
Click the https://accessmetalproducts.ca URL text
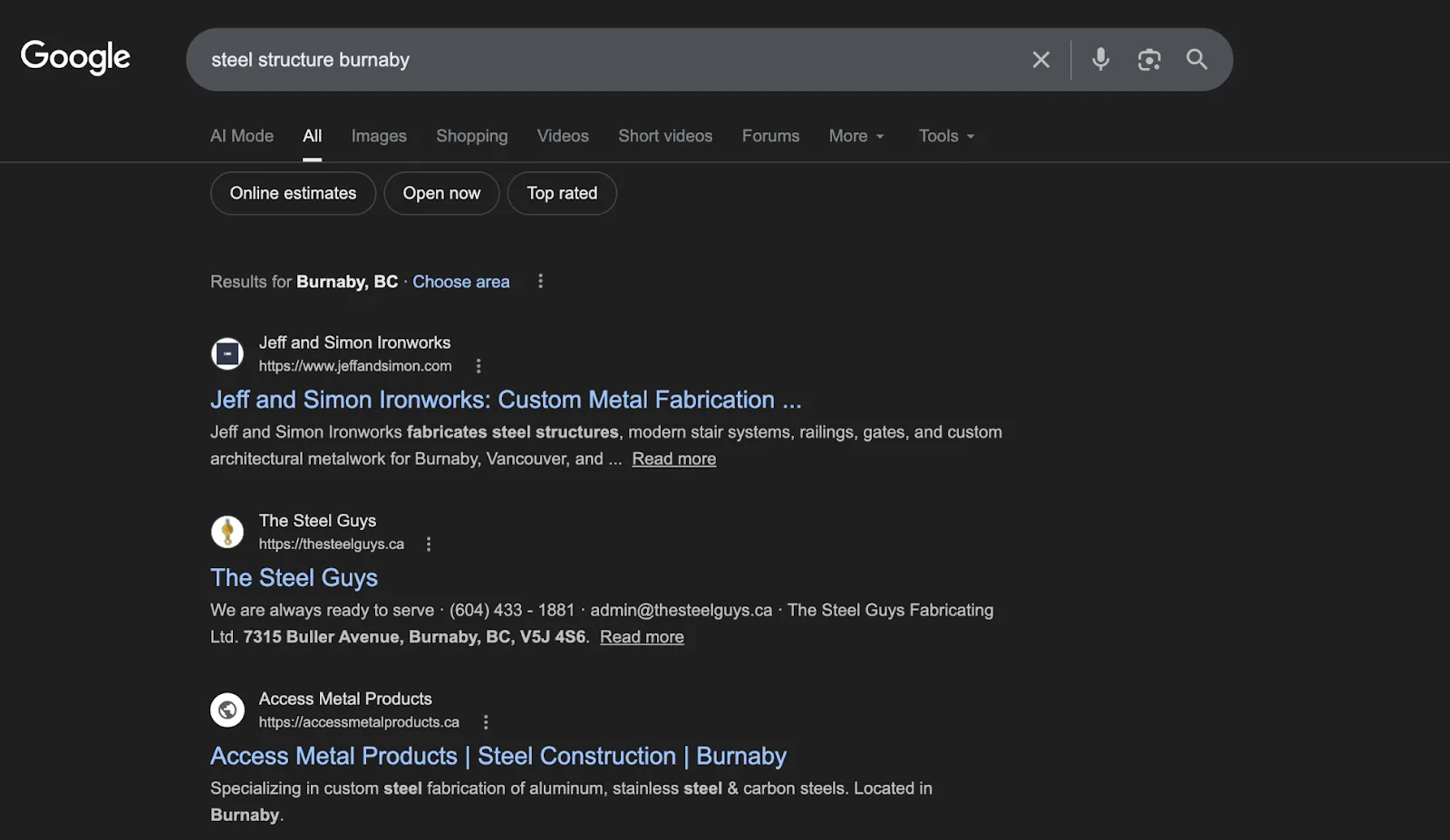pyautogui.click(x=359, y=722)
